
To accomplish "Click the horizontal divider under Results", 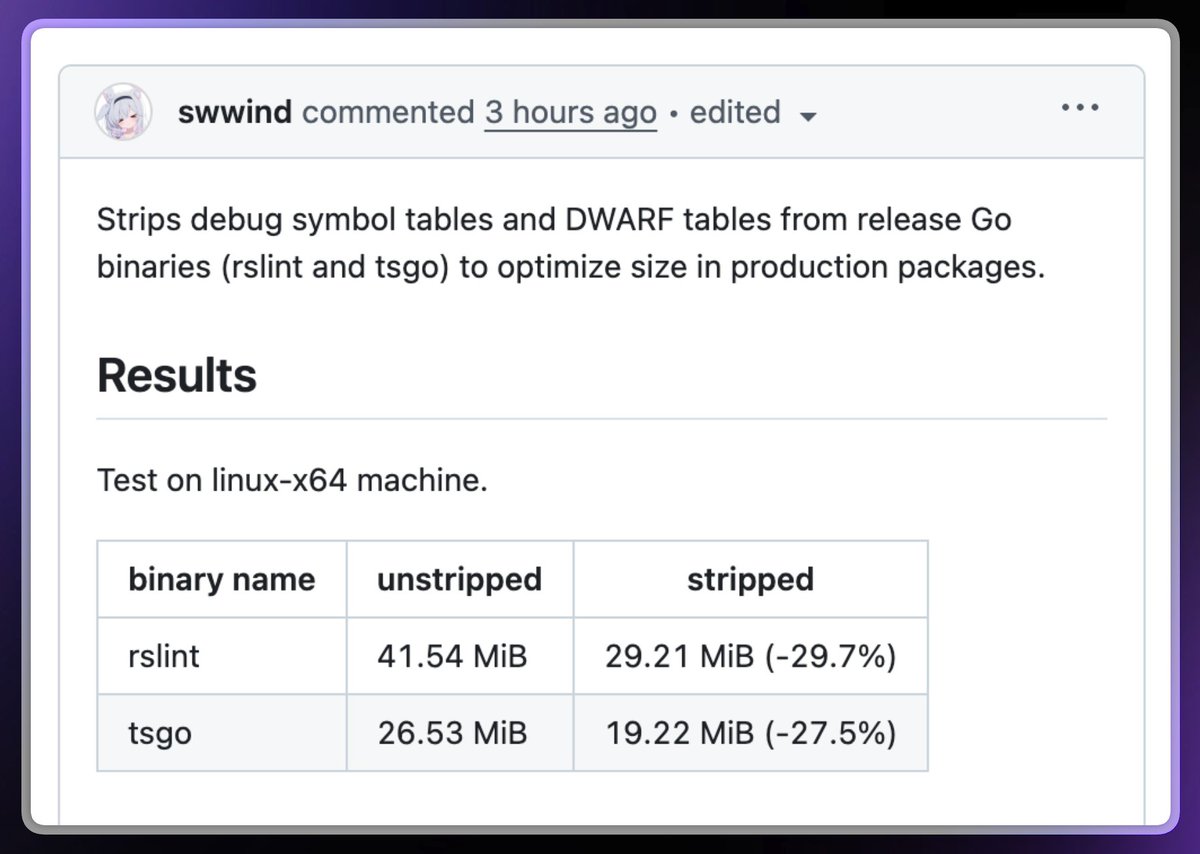I will pyautogui.click(x=602, y=418).
